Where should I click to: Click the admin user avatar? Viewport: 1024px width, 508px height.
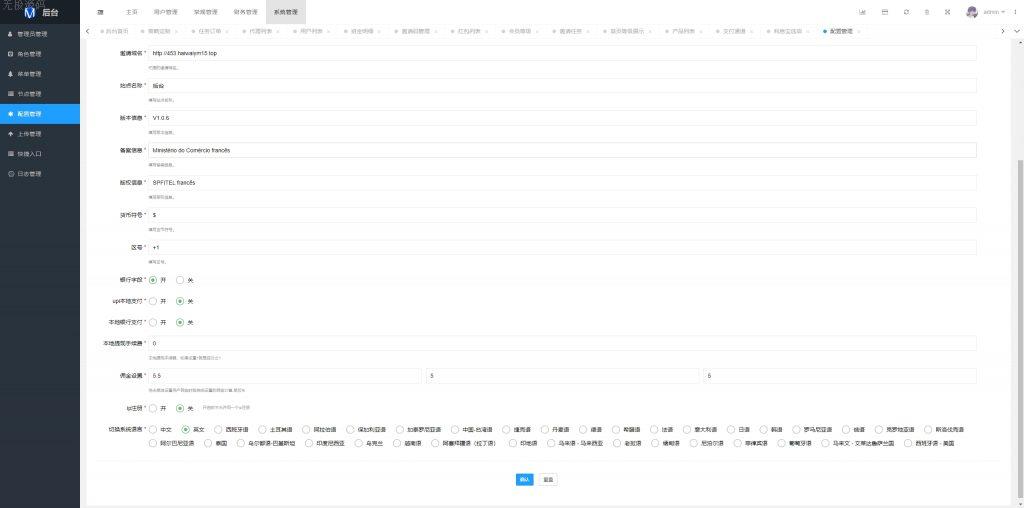[x=972, y=12]
